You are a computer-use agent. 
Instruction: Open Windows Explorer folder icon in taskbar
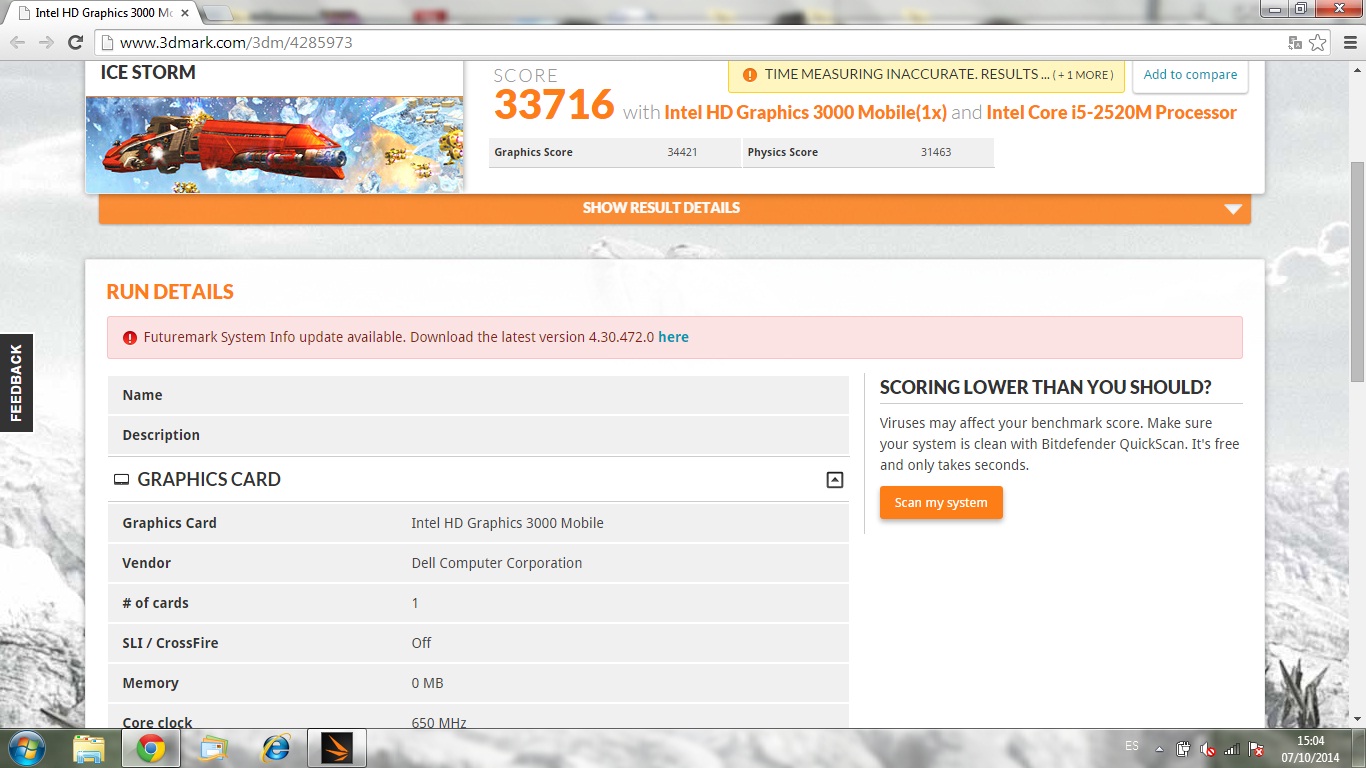(89, 748)
